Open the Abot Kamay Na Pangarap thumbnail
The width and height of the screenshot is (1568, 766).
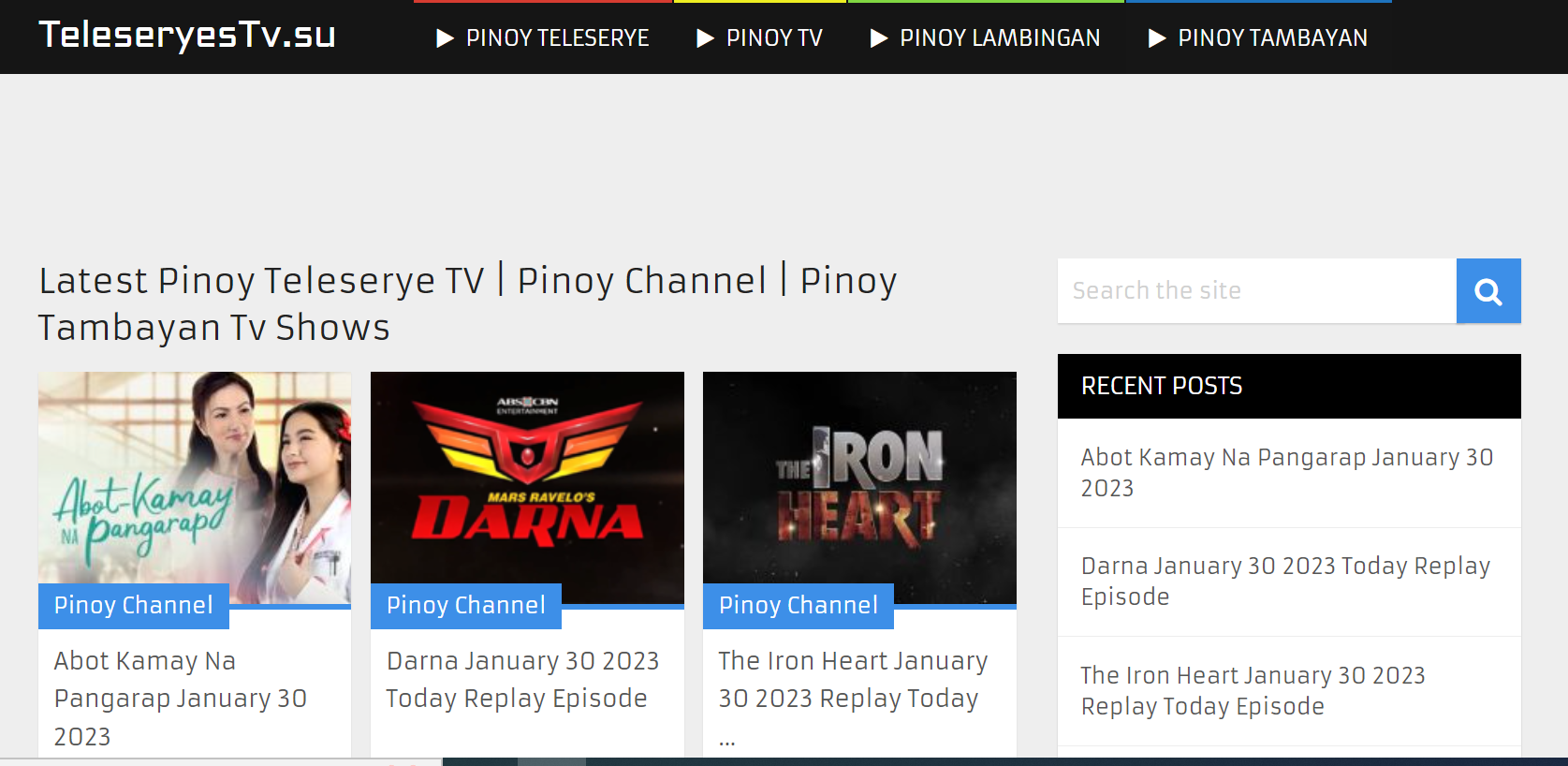[x=195, y=488]
